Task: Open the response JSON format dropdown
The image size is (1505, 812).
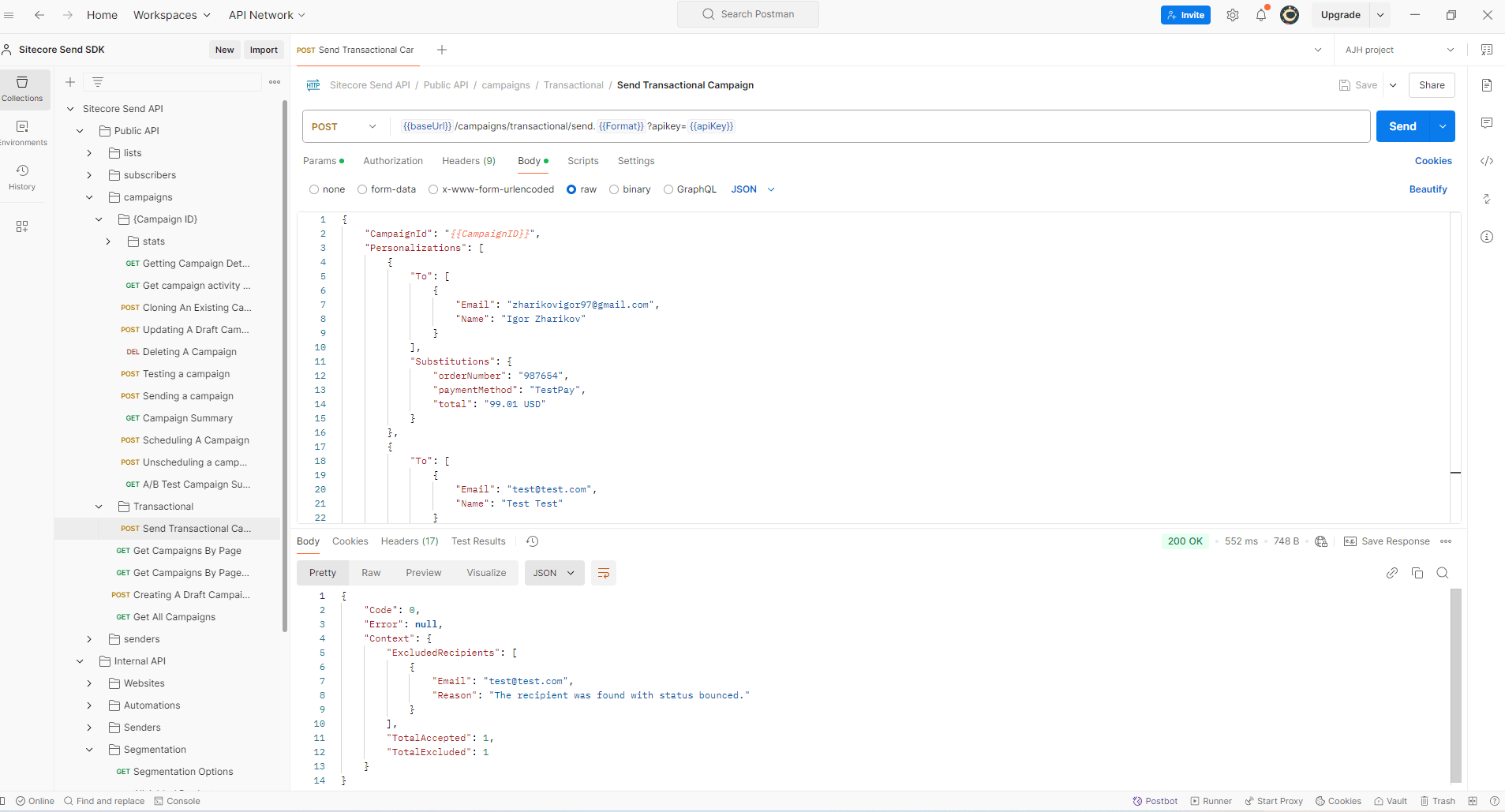Action: (555, 573)
